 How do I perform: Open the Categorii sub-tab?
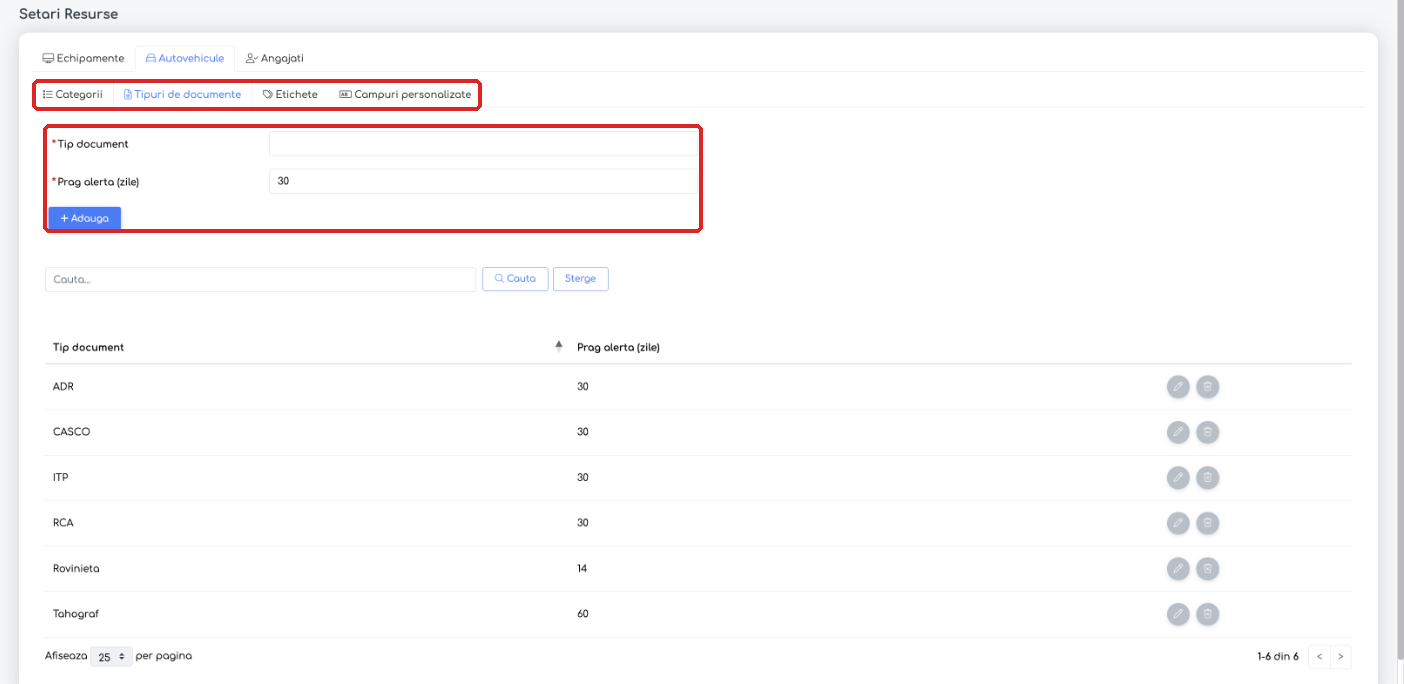pyautogui.click(x=73, y=95)
